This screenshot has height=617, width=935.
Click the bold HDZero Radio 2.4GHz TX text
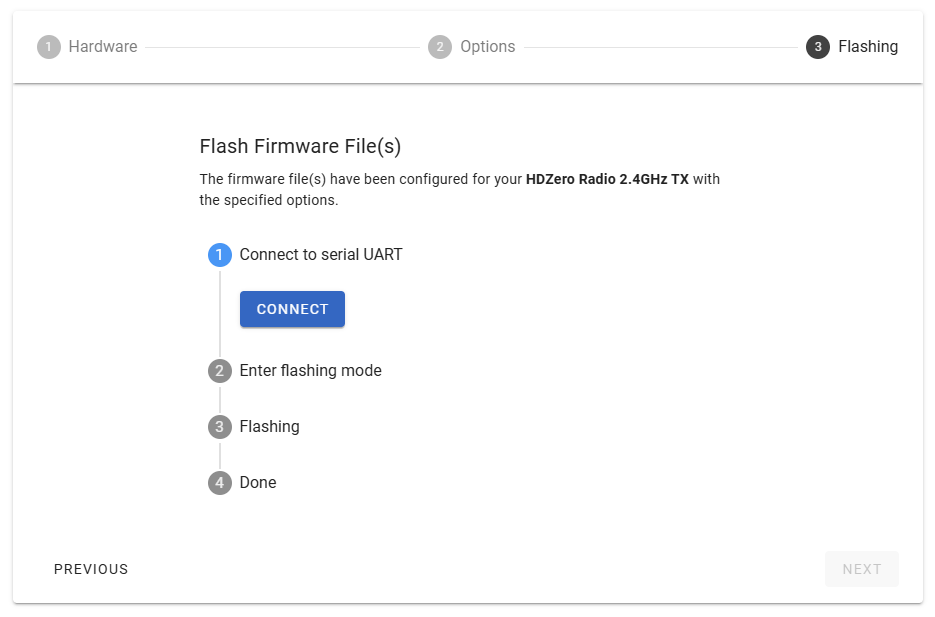pyautogui.click(x=607, y=180)
